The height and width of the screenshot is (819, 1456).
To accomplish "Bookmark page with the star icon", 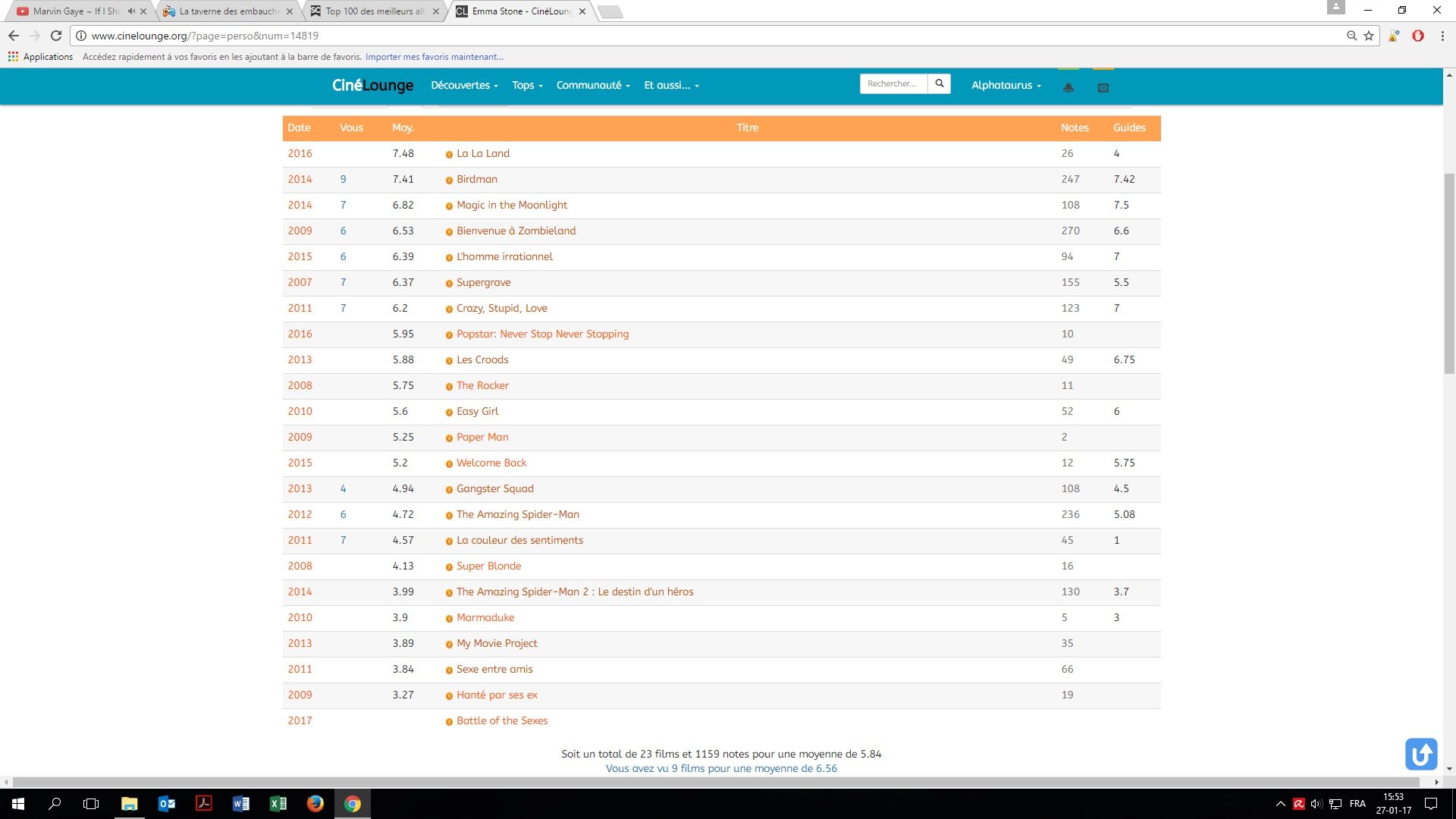I will coord(1369,36).
